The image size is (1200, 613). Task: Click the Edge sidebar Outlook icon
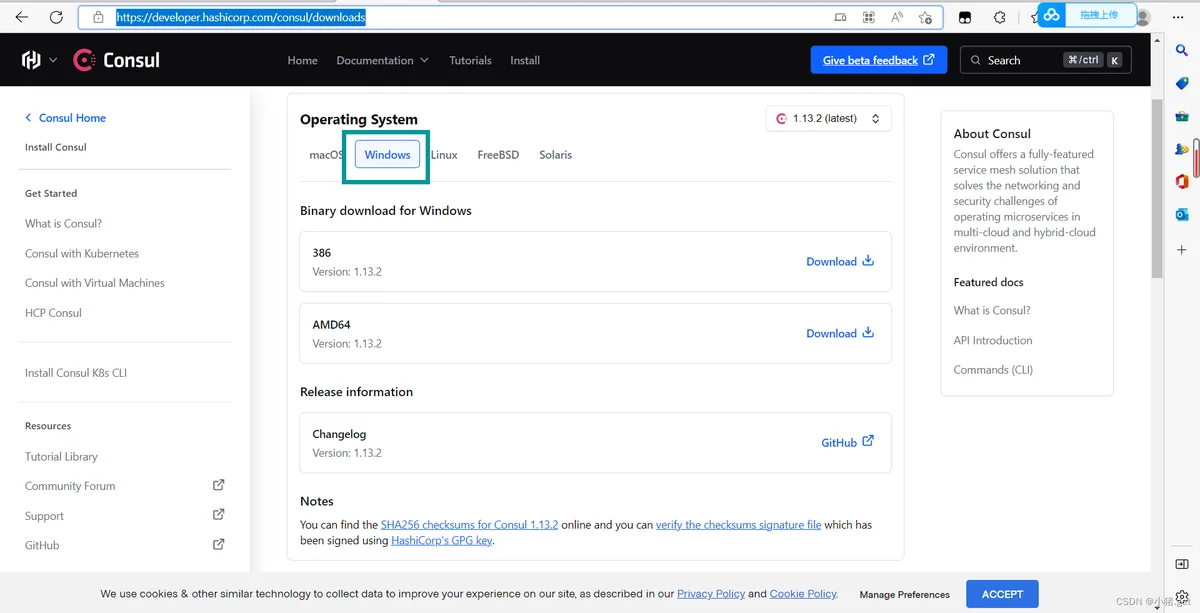pyautogui.click(x=1181, y=214)
